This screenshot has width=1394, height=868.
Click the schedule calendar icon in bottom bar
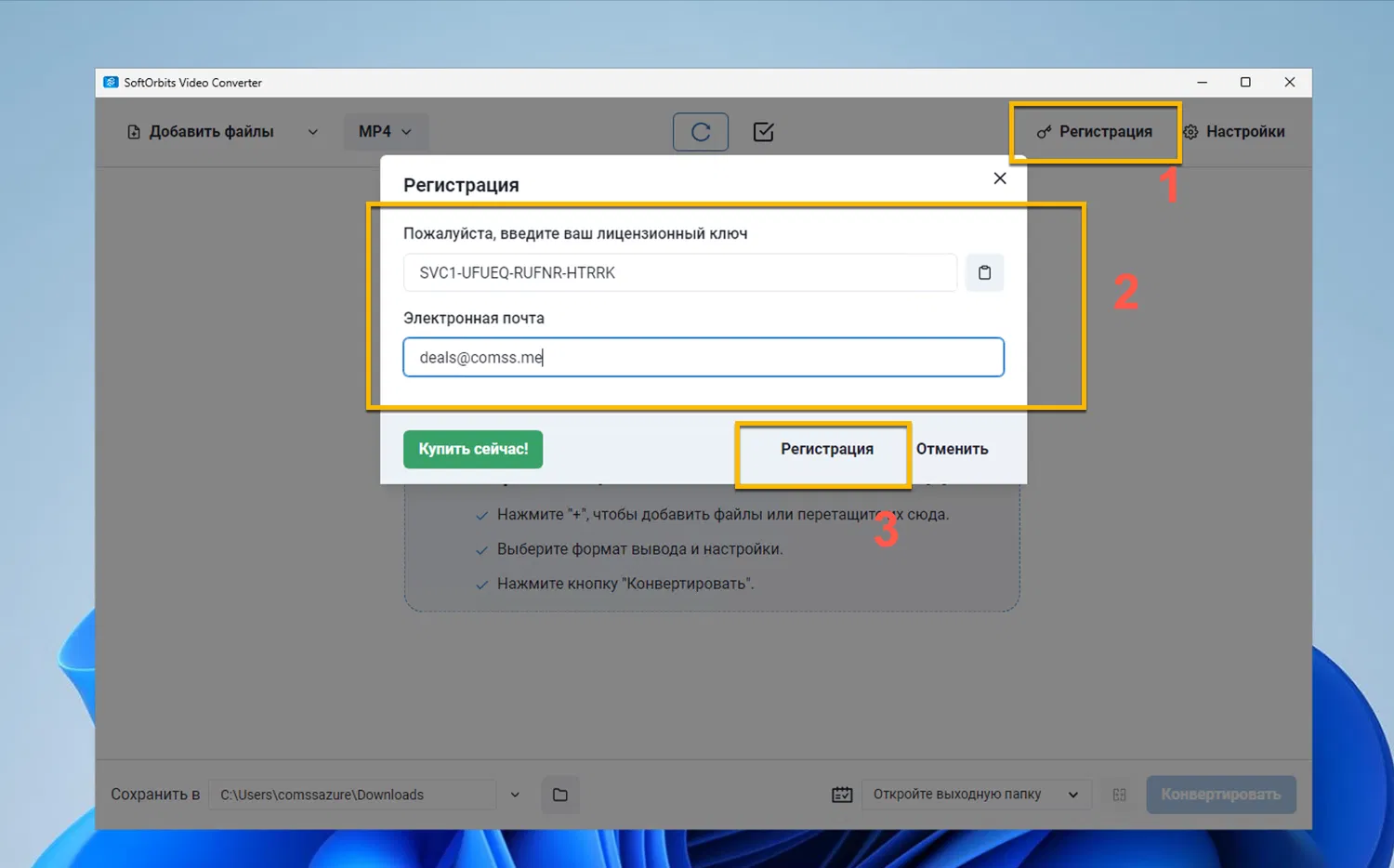(841, 794)
